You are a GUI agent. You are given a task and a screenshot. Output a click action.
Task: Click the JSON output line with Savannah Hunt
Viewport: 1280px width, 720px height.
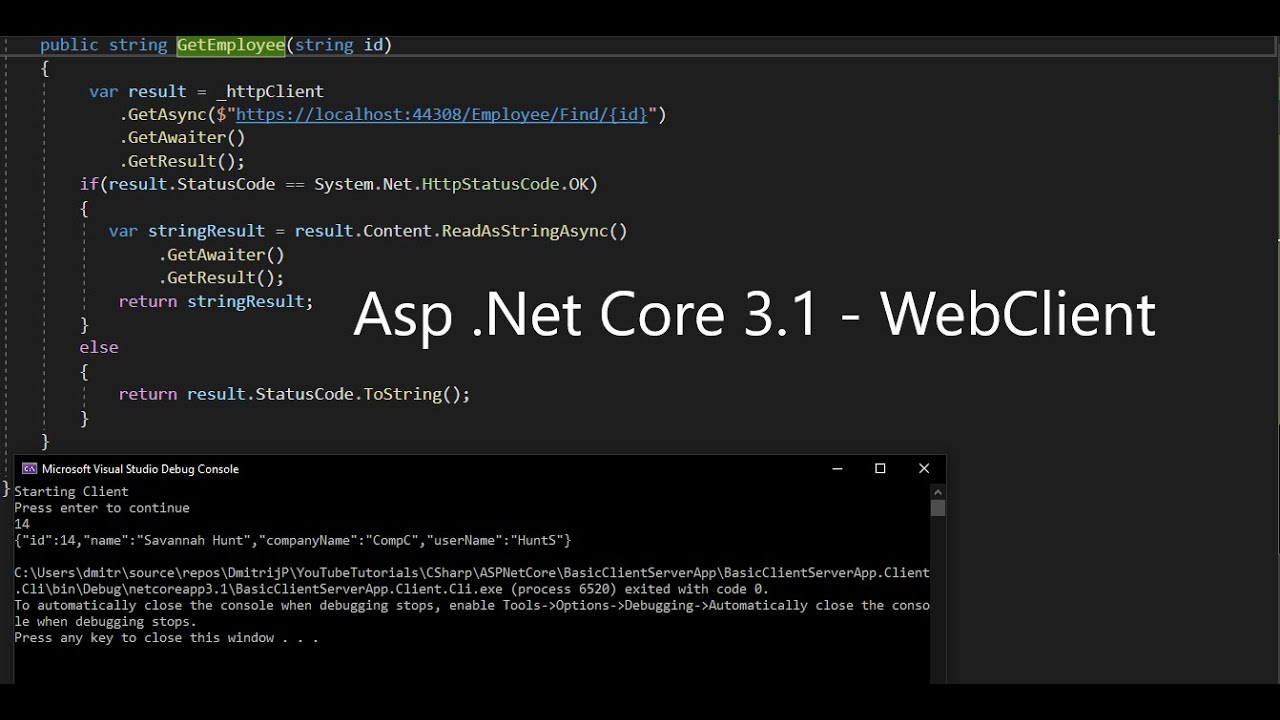tap(293, 540)
